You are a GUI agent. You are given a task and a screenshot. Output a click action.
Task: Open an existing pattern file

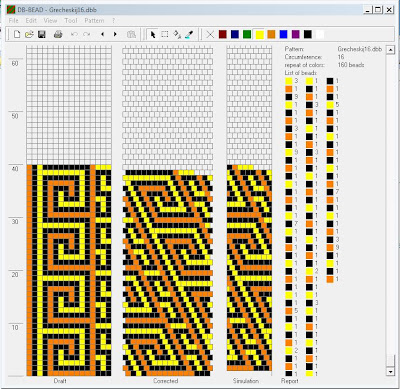point(29,34)
